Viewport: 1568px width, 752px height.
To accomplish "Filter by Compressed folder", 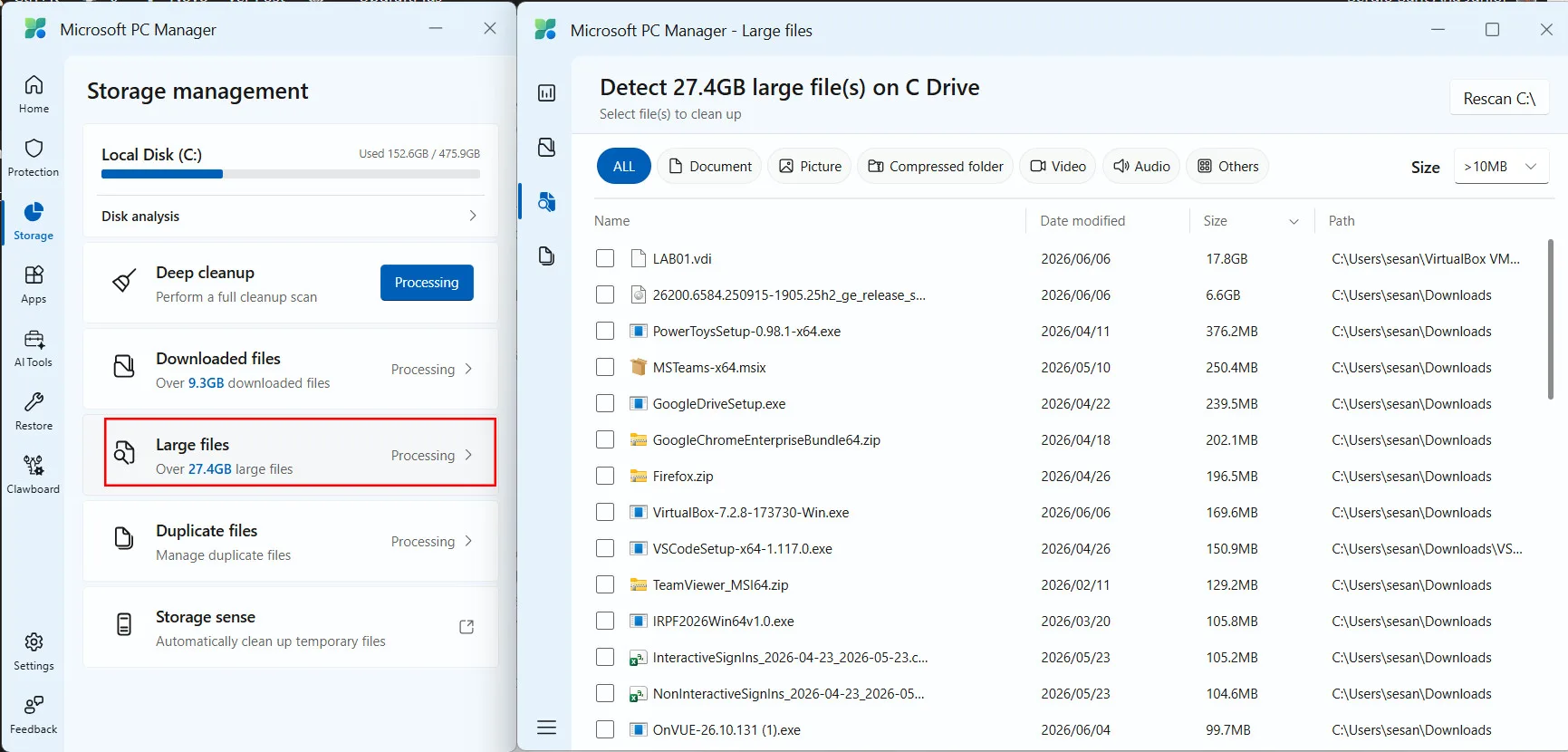I will (935, 166).
